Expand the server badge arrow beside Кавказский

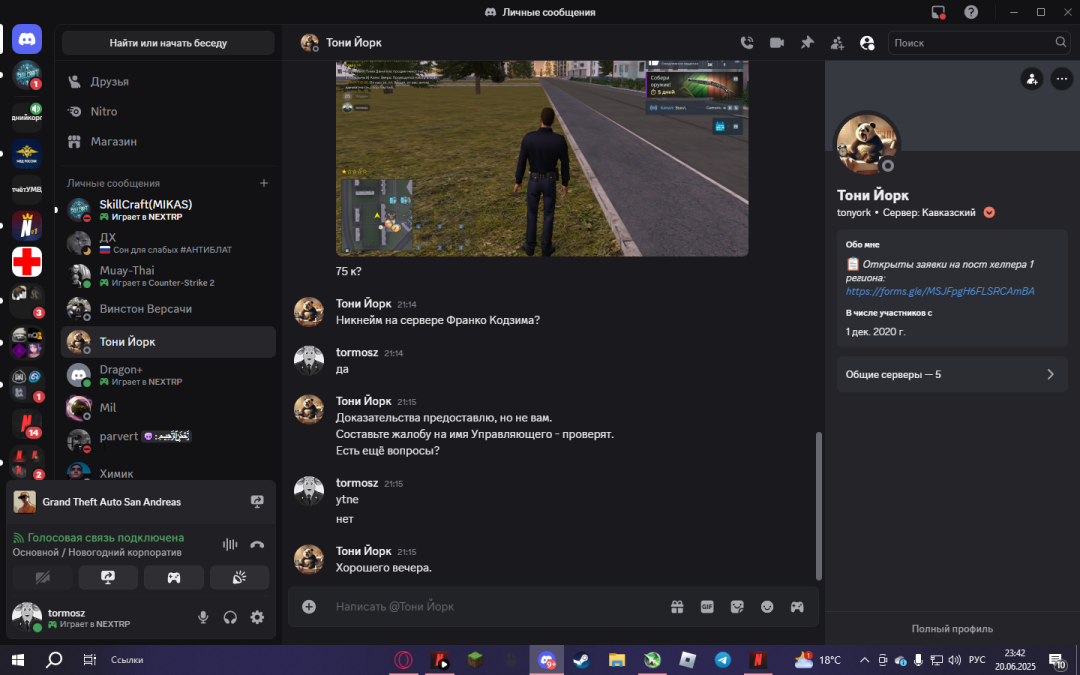[x=989, y=212]
